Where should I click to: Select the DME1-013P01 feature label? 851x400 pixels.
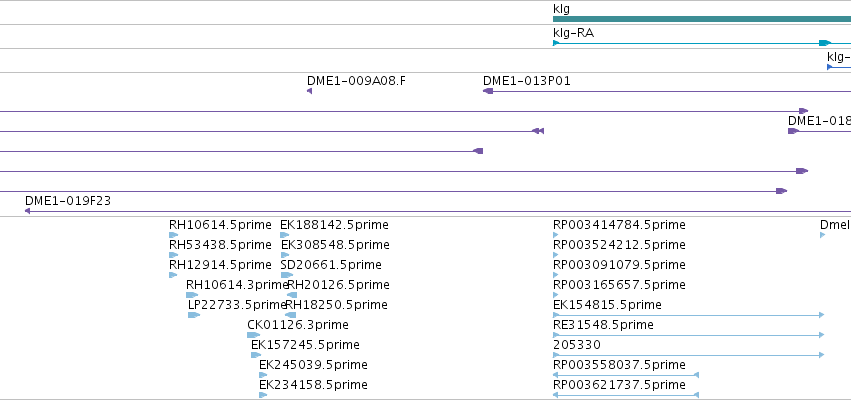[x=526, y=81]
